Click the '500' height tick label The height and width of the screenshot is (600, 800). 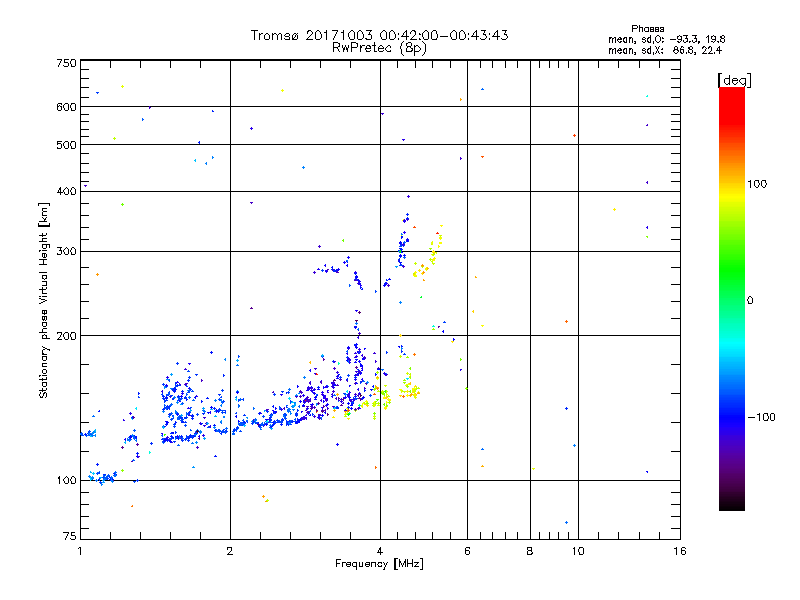pos(67,145)
